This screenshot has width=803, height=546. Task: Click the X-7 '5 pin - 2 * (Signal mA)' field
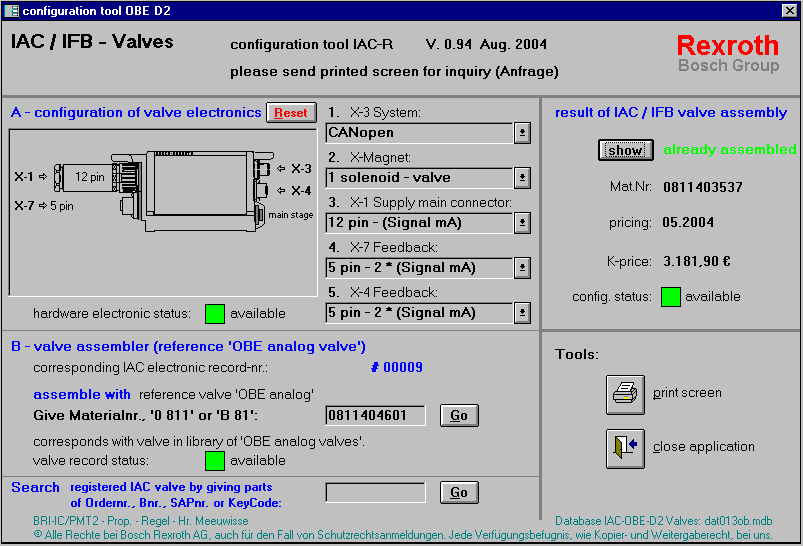pos(419,268)
